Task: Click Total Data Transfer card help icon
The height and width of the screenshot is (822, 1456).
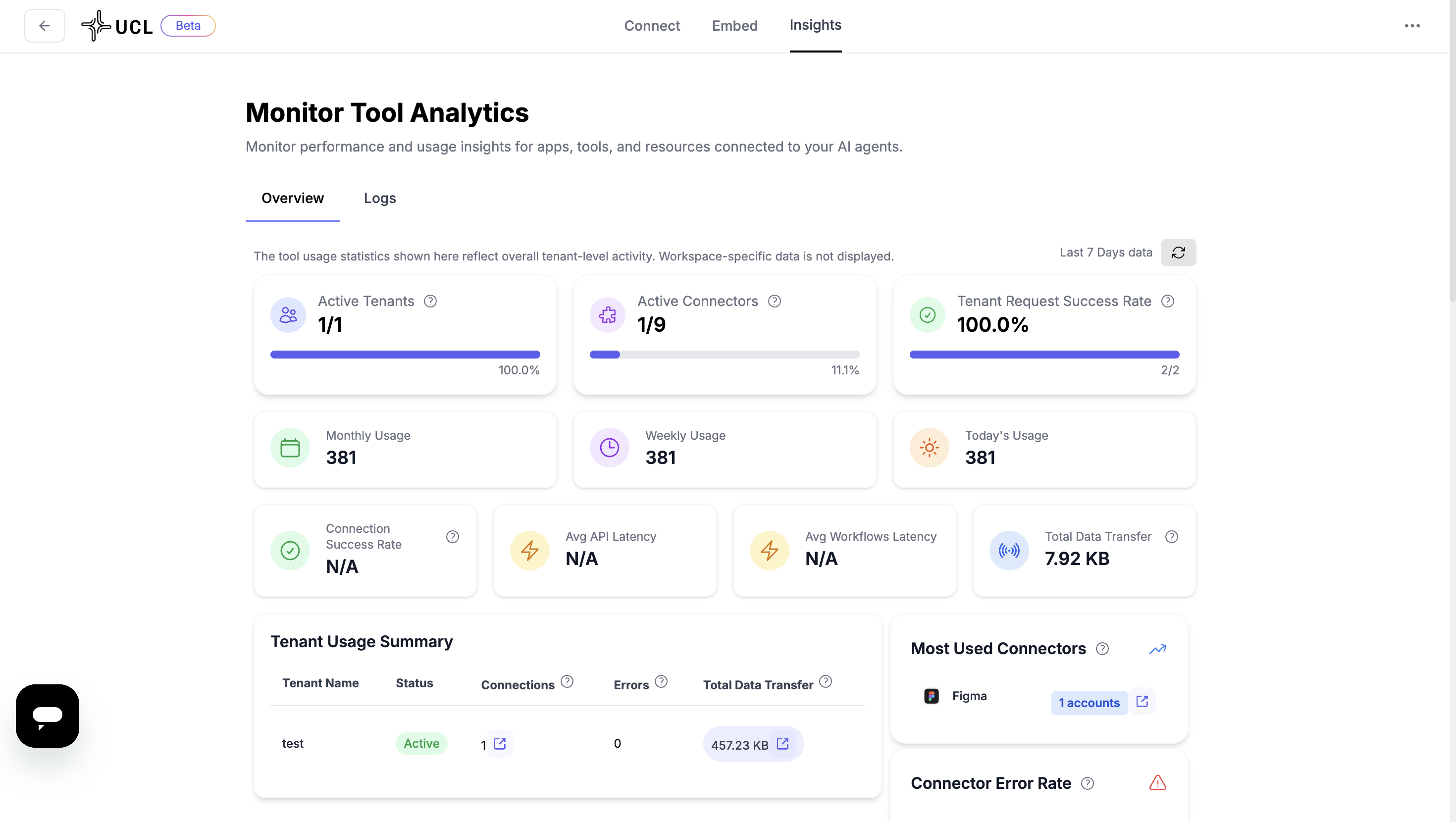Action: coord(1172,536)
